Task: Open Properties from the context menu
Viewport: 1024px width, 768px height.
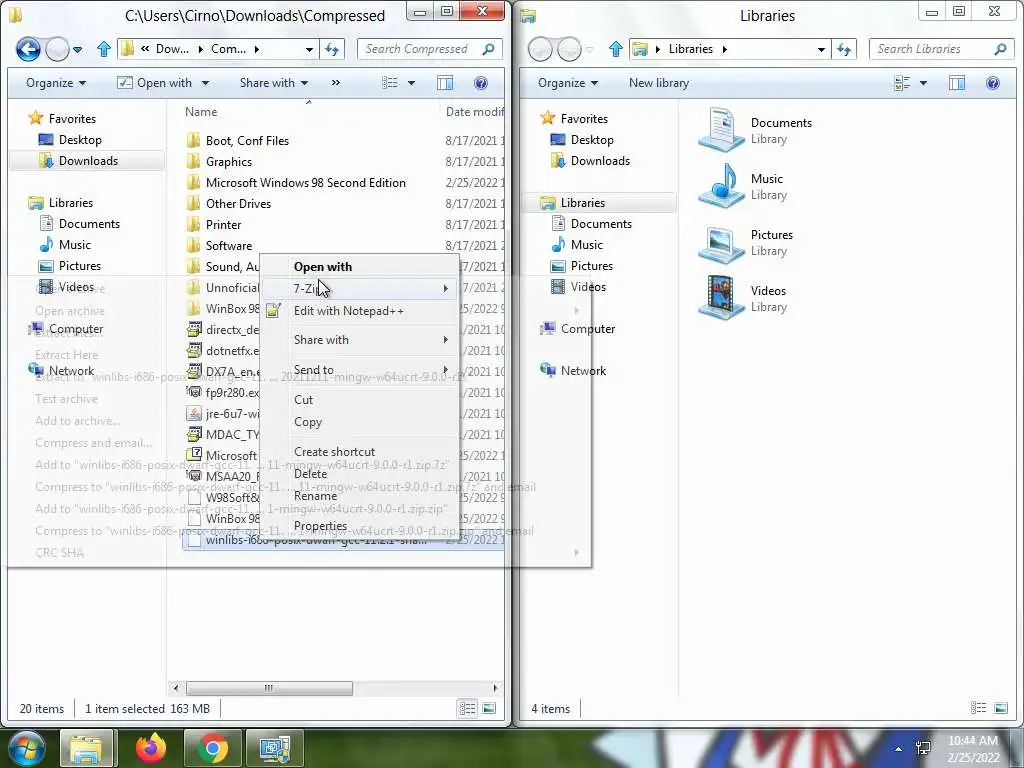Action: tap(360, 526)
